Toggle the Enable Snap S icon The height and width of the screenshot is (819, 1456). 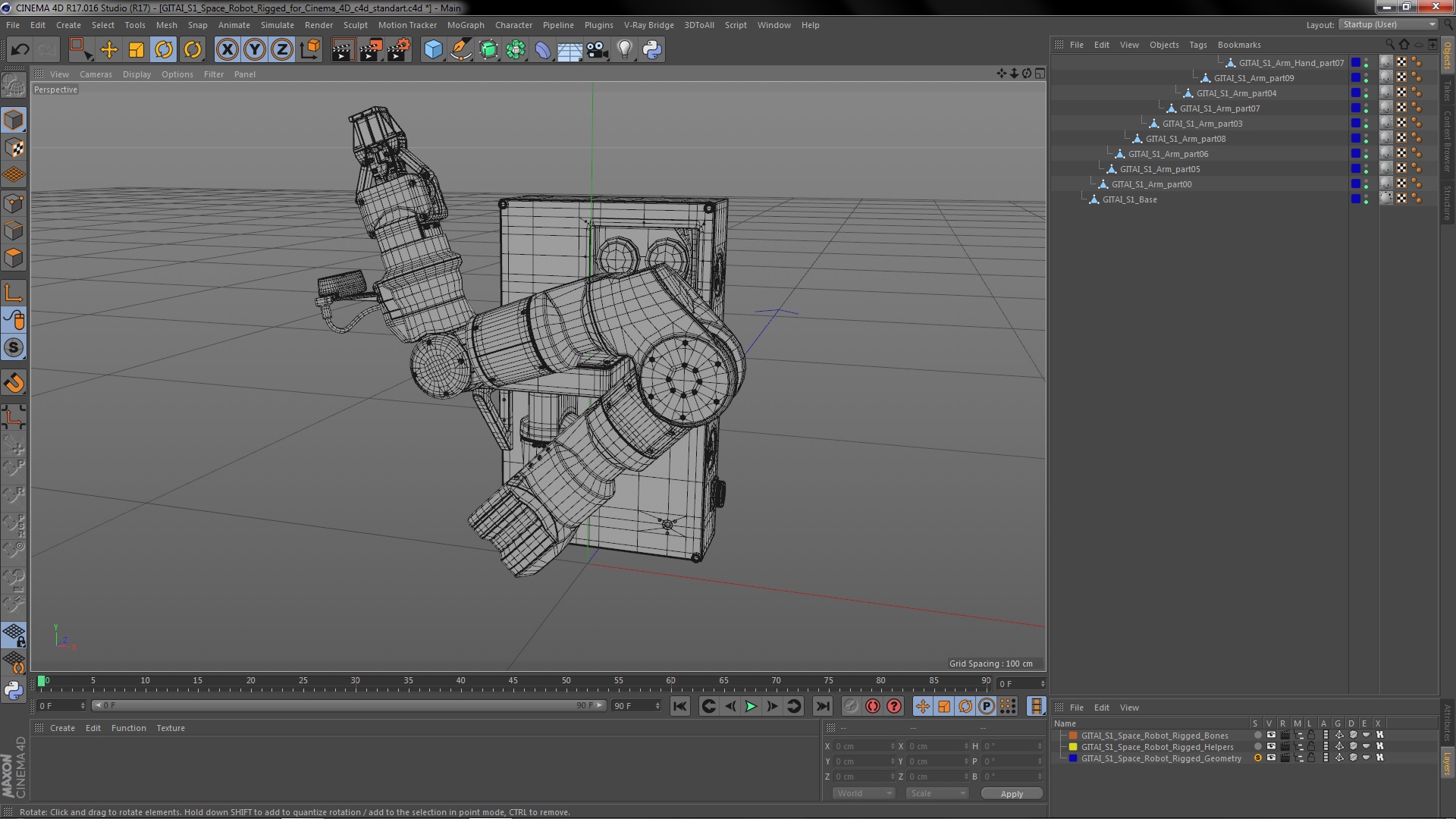pyautogui.click(x=14, y=348)
